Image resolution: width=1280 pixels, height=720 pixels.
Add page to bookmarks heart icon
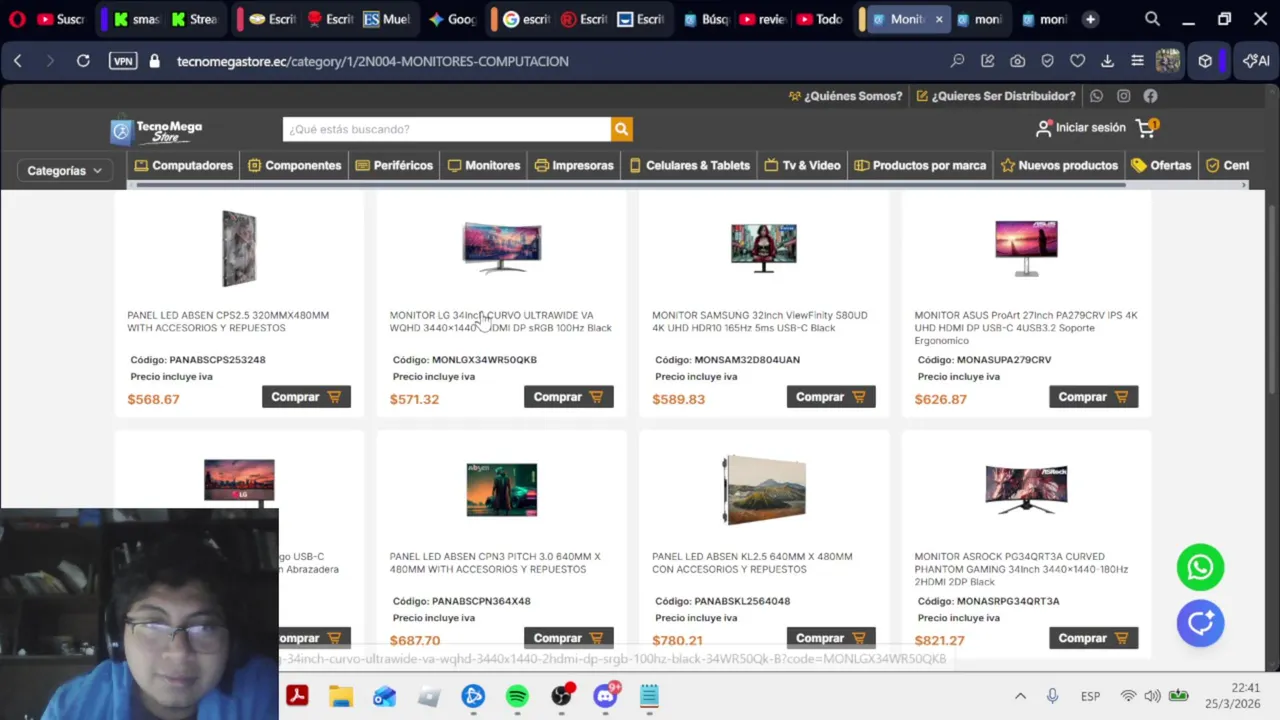click(1077, 61)
